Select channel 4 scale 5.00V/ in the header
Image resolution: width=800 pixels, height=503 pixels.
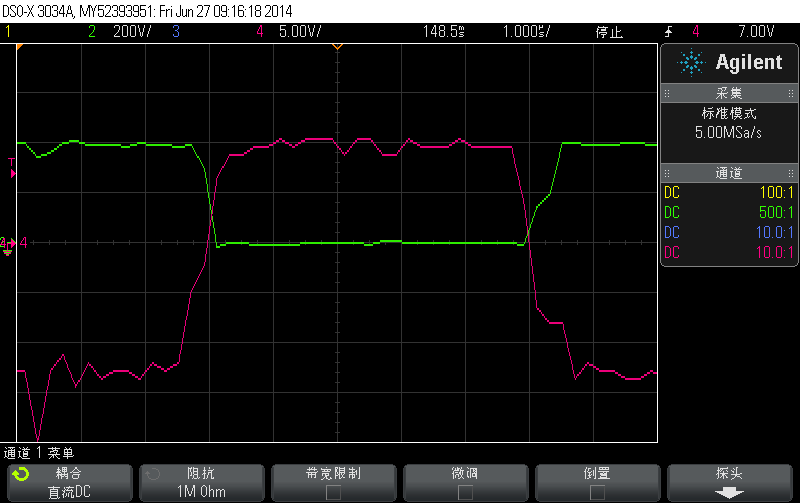(x=300, y=32)
